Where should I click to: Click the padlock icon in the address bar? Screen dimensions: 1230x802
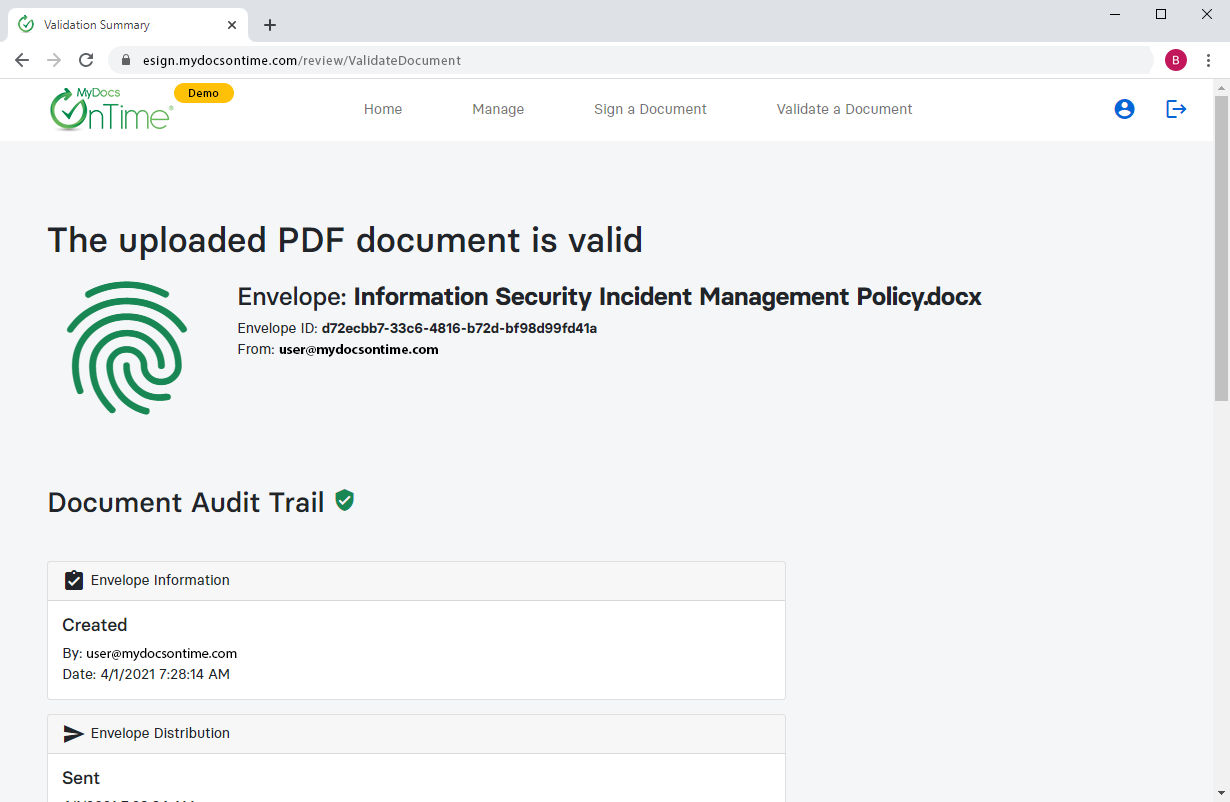(x=125, y=60)
